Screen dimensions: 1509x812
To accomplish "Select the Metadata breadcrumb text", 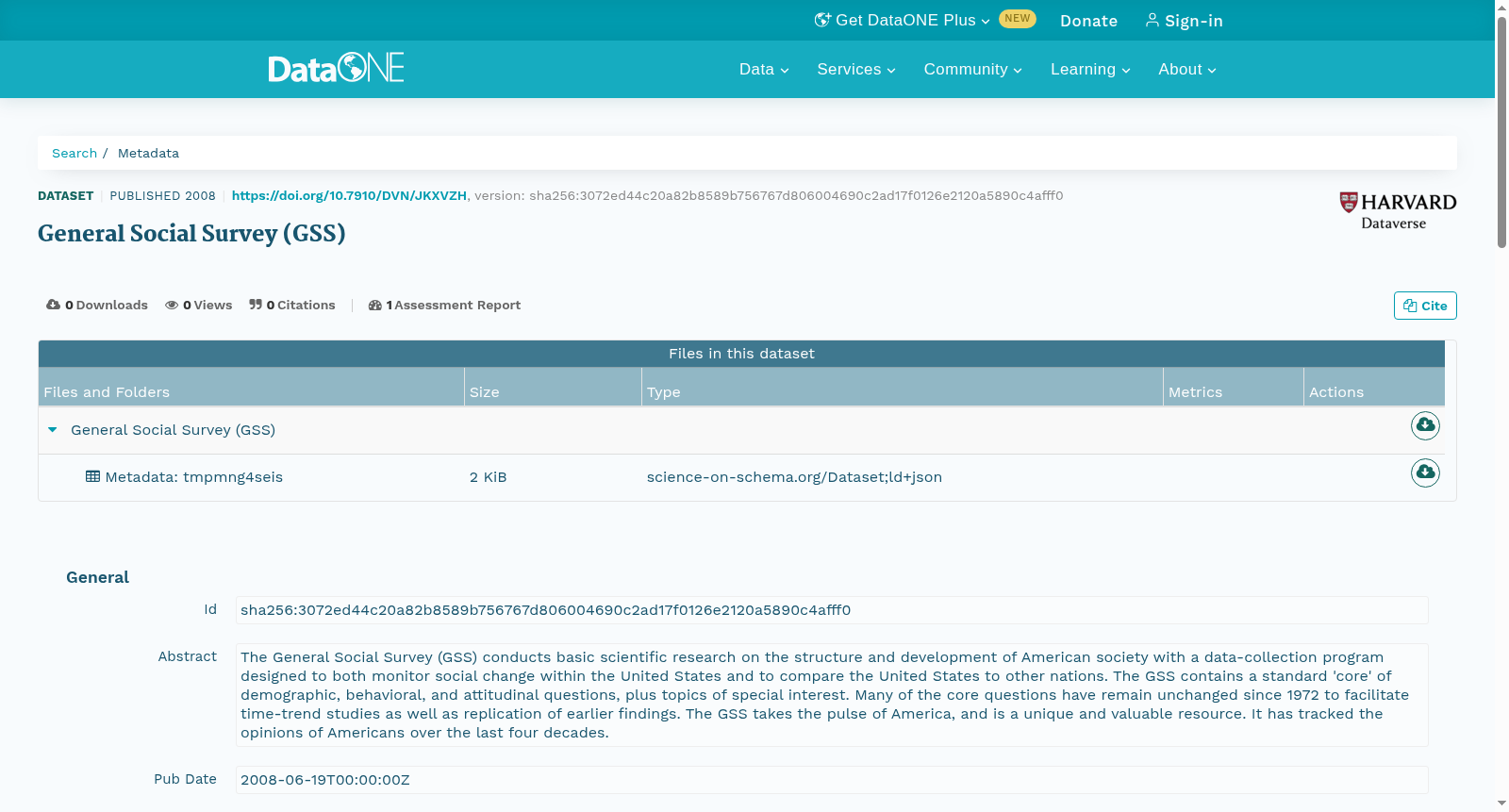I will point(148,153).
